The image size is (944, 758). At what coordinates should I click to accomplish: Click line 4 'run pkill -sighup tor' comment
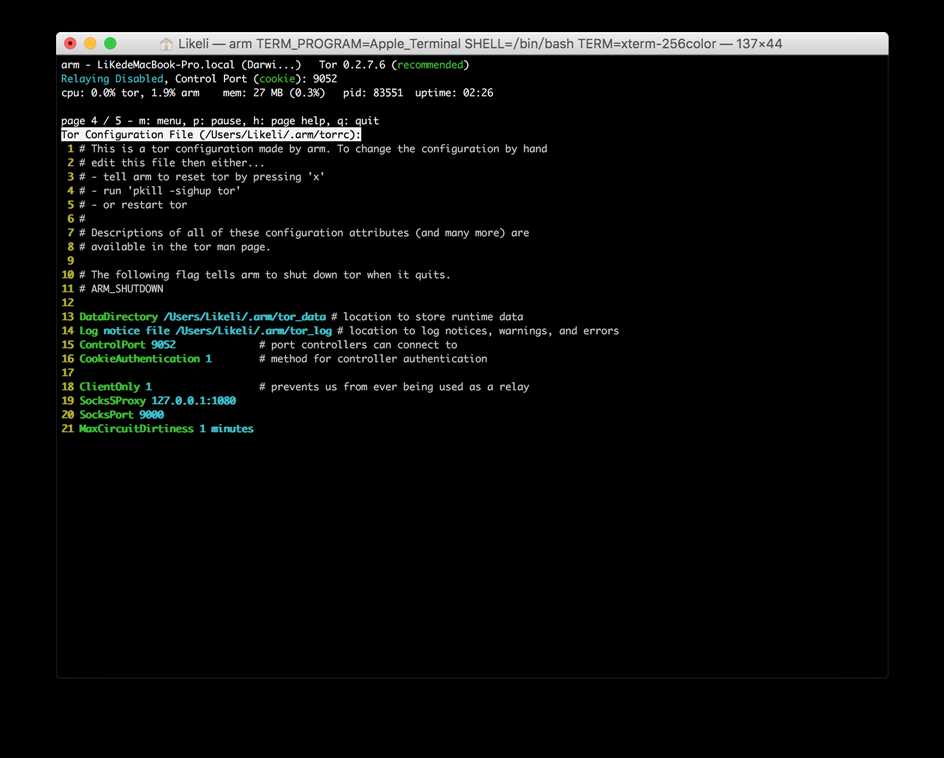pos(160,191)
